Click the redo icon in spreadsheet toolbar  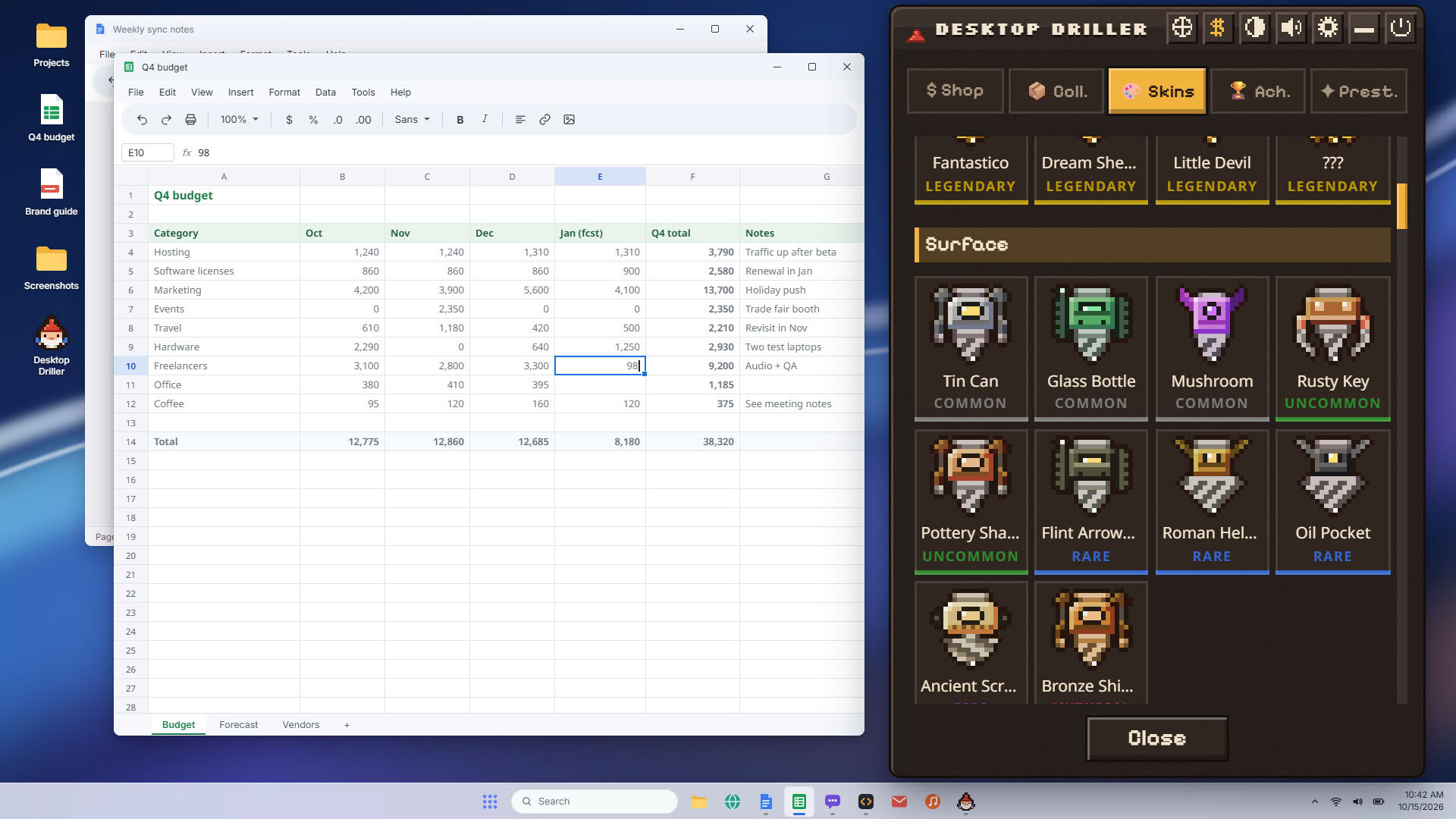pyautogui.click(x=166, y=120)
